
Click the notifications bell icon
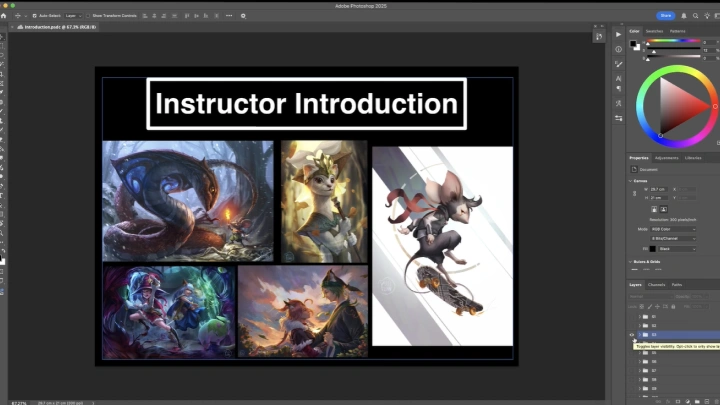(x=684, y=16)
